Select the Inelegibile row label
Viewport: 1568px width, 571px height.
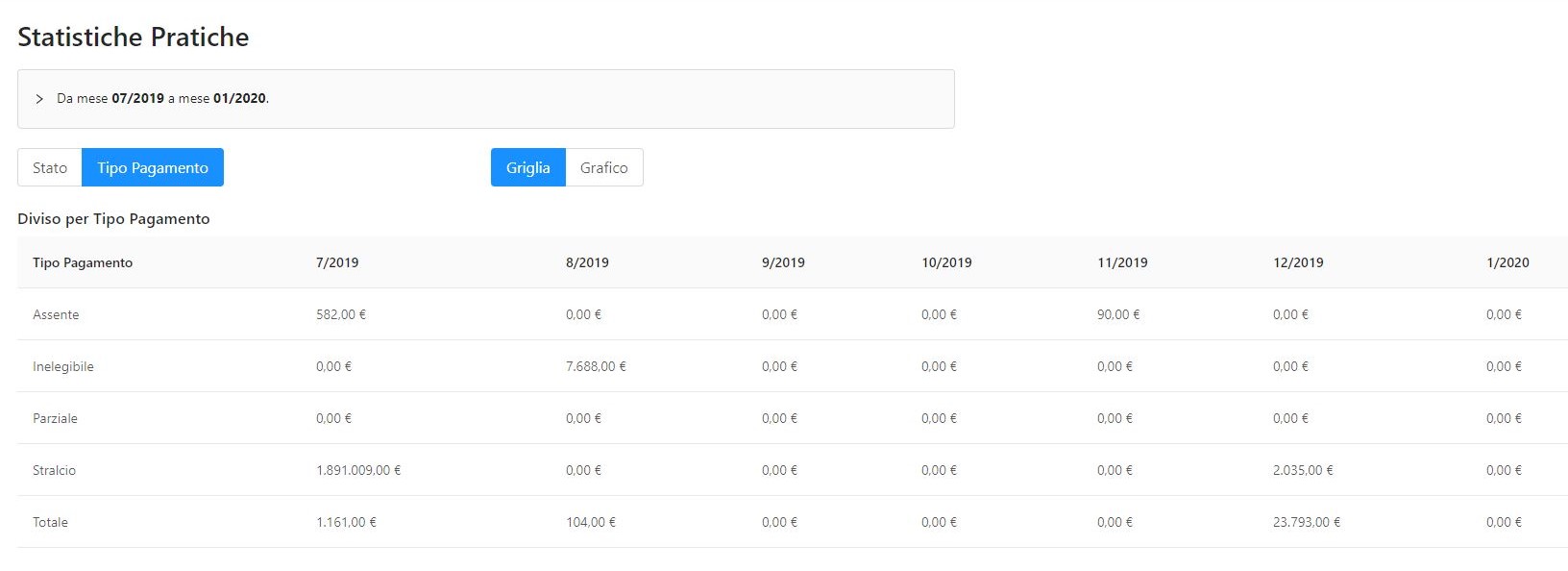(x=63, y=366)
